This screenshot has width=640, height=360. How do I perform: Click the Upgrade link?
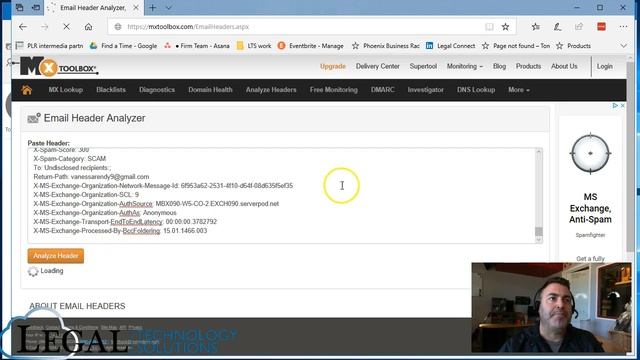tap(333, 66)
